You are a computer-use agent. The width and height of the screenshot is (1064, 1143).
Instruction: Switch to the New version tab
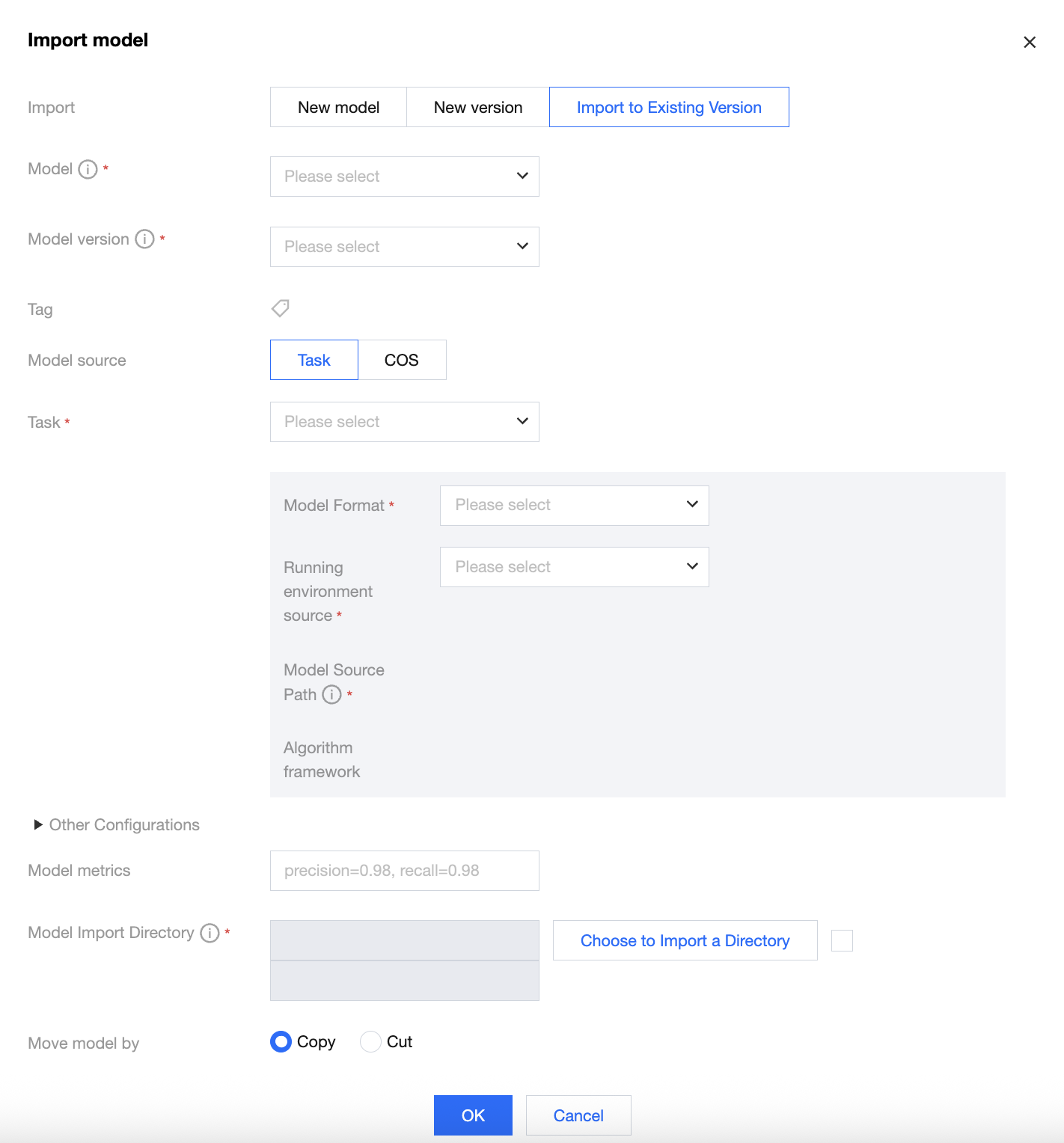478,107
